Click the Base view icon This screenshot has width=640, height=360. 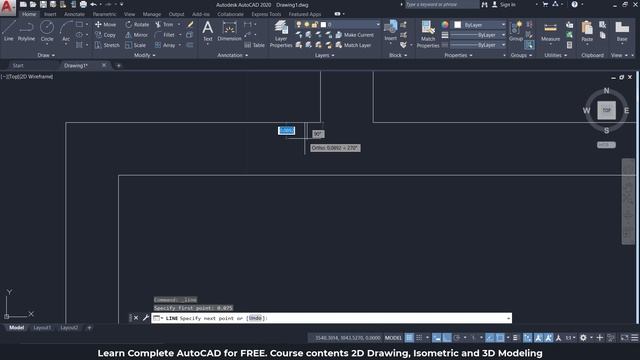pyautogui.click(x=622, y=31)
